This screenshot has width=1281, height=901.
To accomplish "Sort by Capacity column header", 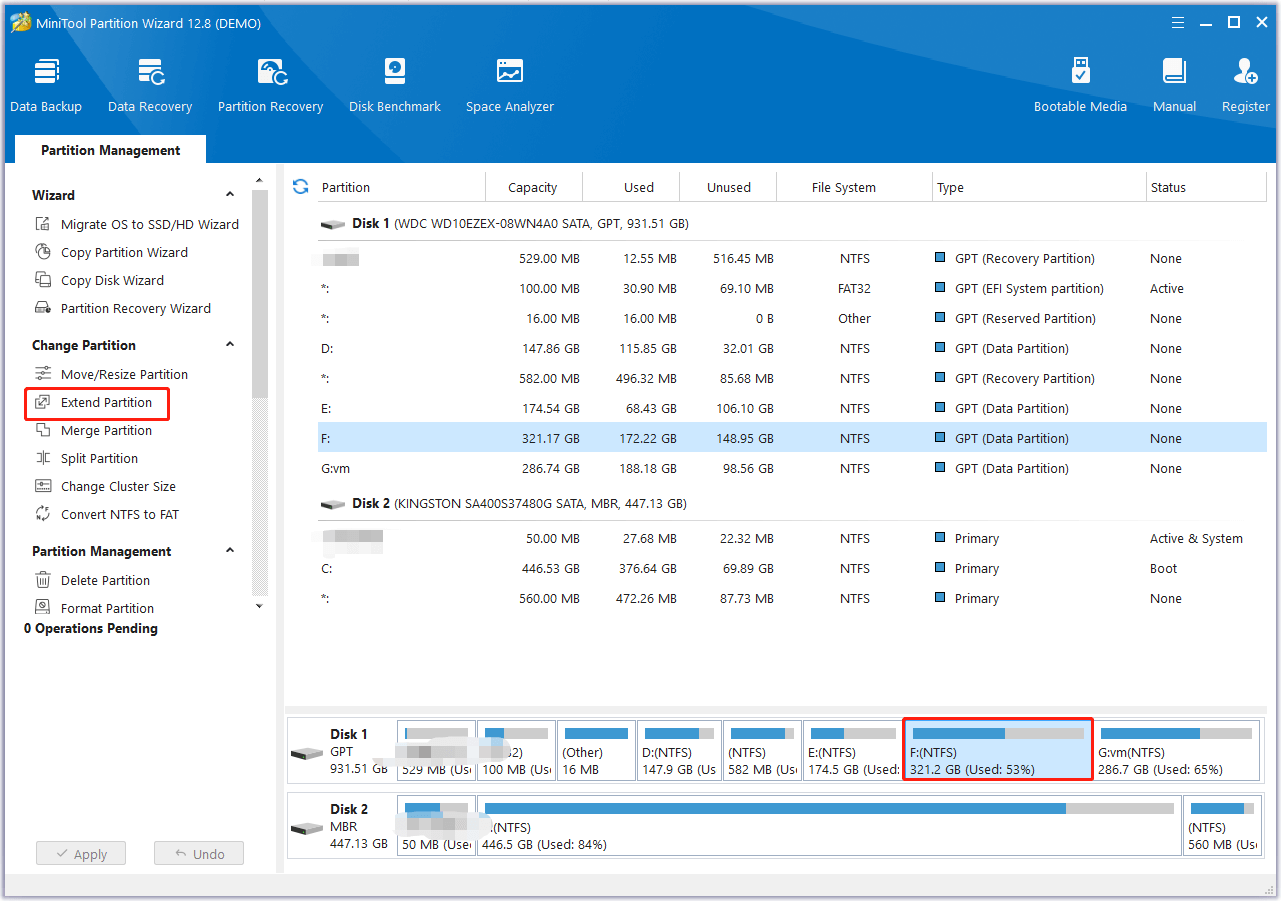I will [533, 187].
